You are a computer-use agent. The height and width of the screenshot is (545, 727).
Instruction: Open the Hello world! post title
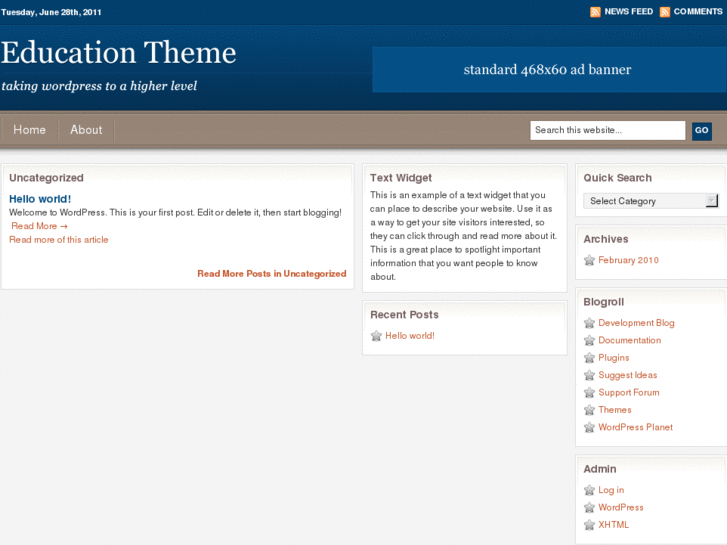point(40,199)
